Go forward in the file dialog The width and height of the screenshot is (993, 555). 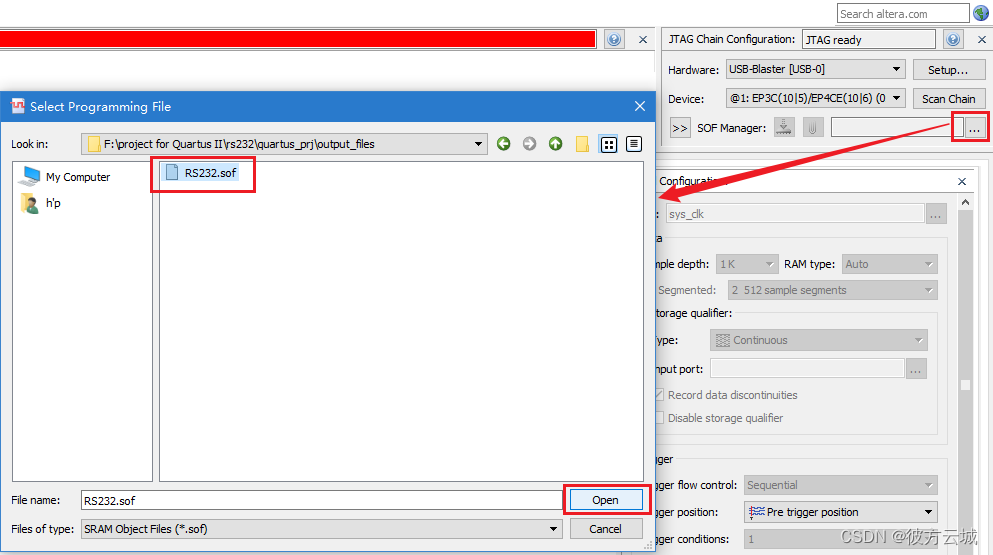(x=529, y=144)
